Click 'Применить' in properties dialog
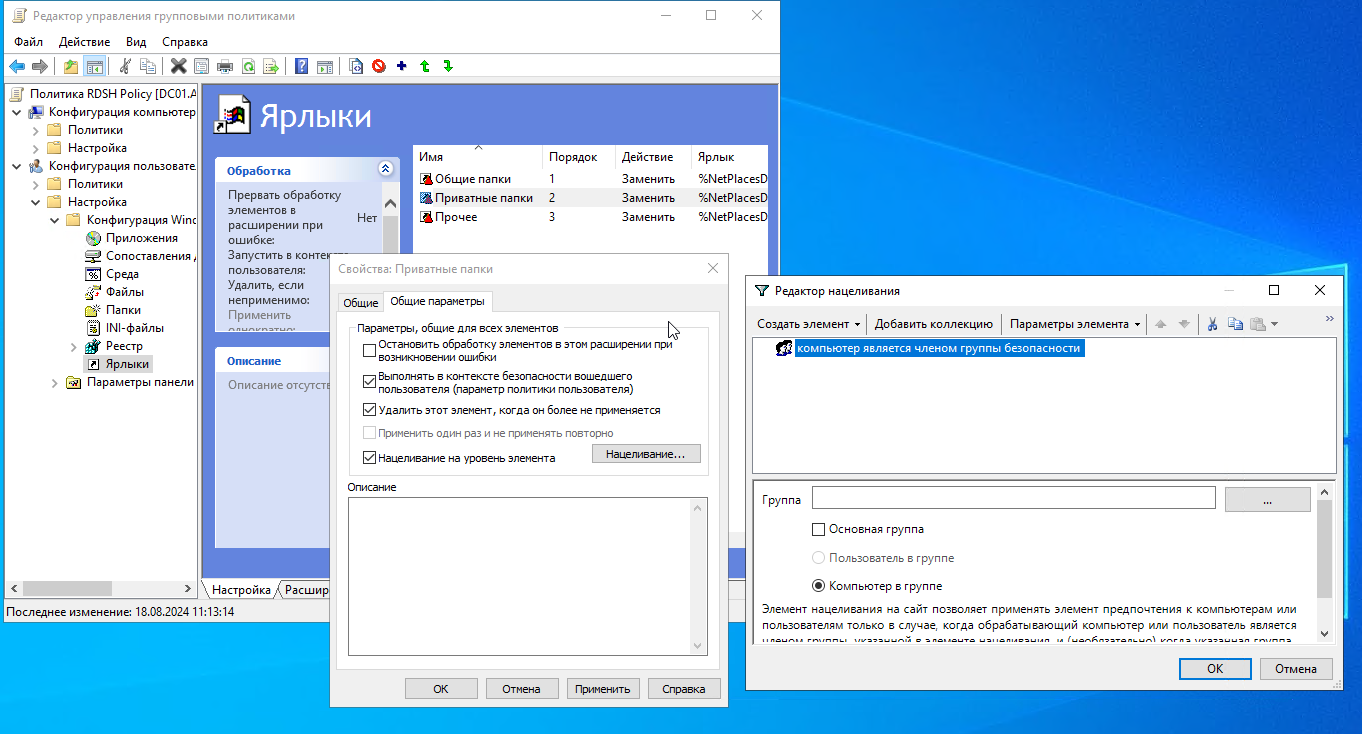Viewport: 1362px width, 734px height. click(x=603, y=689)
